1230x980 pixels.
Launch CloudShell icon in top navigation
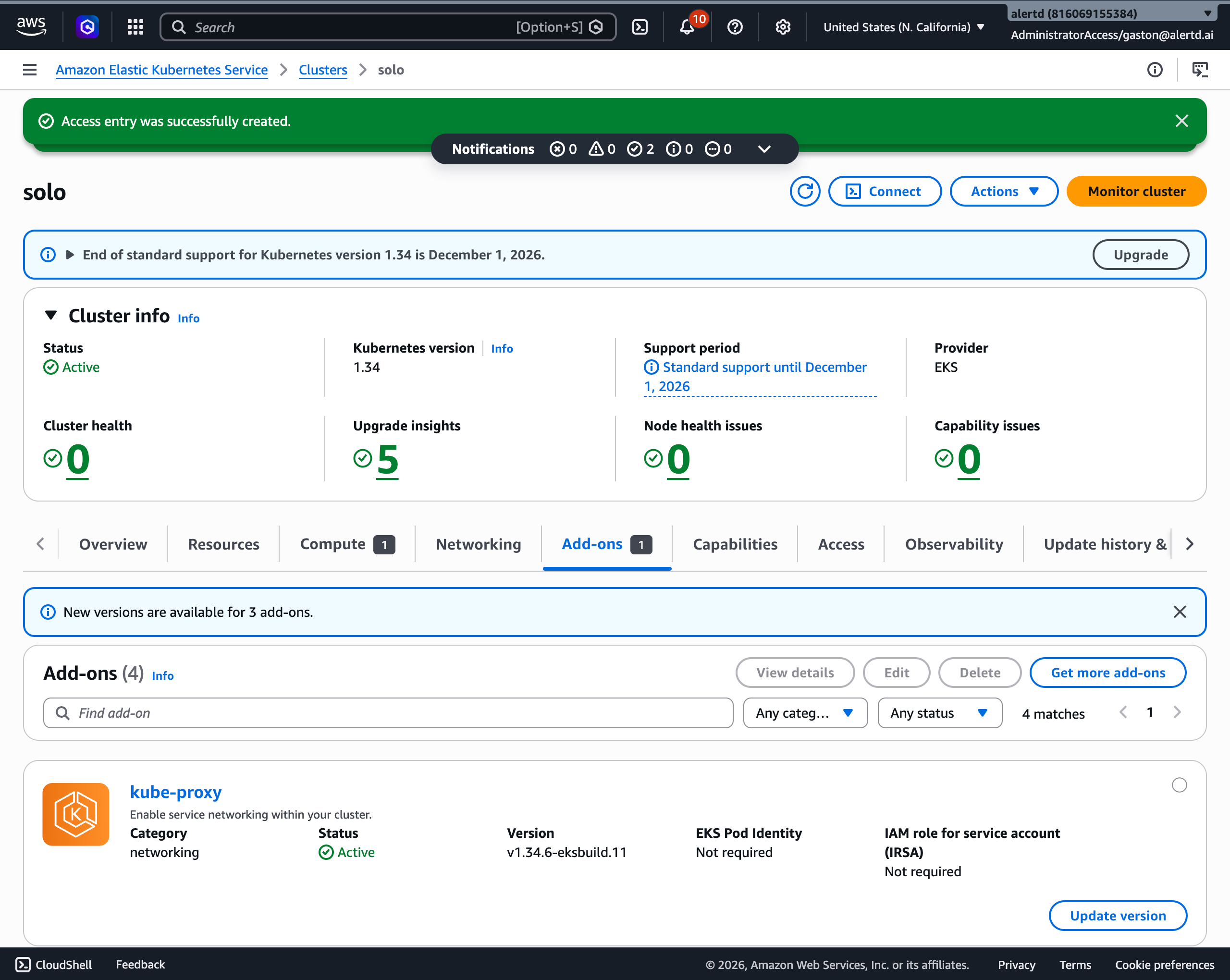[x=640, y=27]
